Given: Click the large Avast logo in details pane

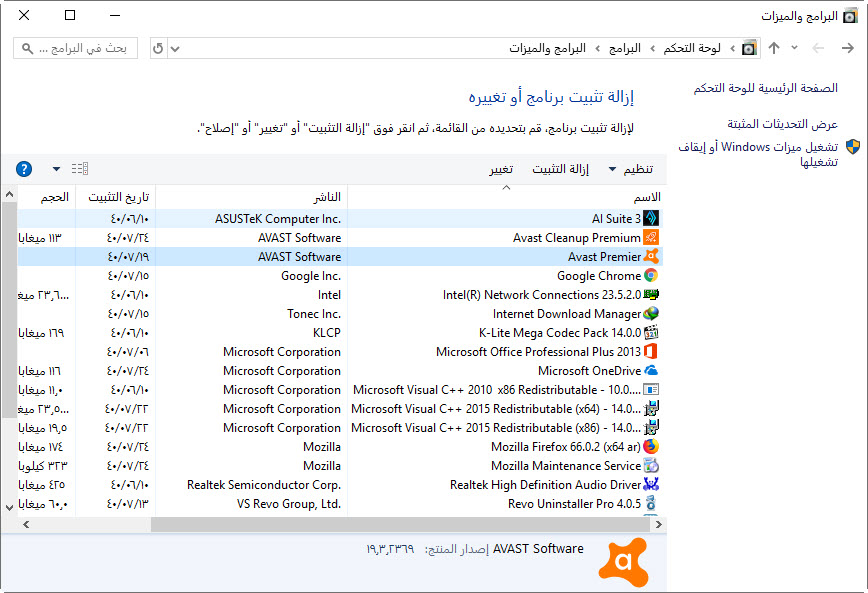Looking at the screenshot, I should 623,563.
